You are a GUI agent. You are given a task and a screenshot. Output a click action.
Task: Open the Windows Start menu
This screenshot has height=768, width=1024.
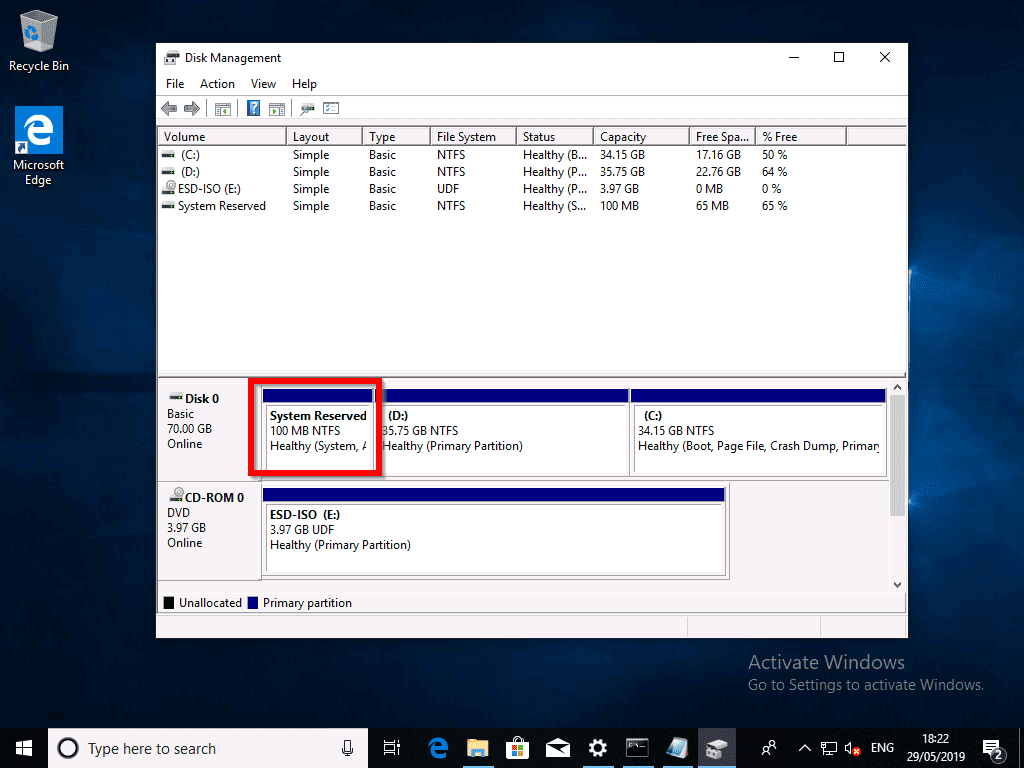[x=24, y=748]
